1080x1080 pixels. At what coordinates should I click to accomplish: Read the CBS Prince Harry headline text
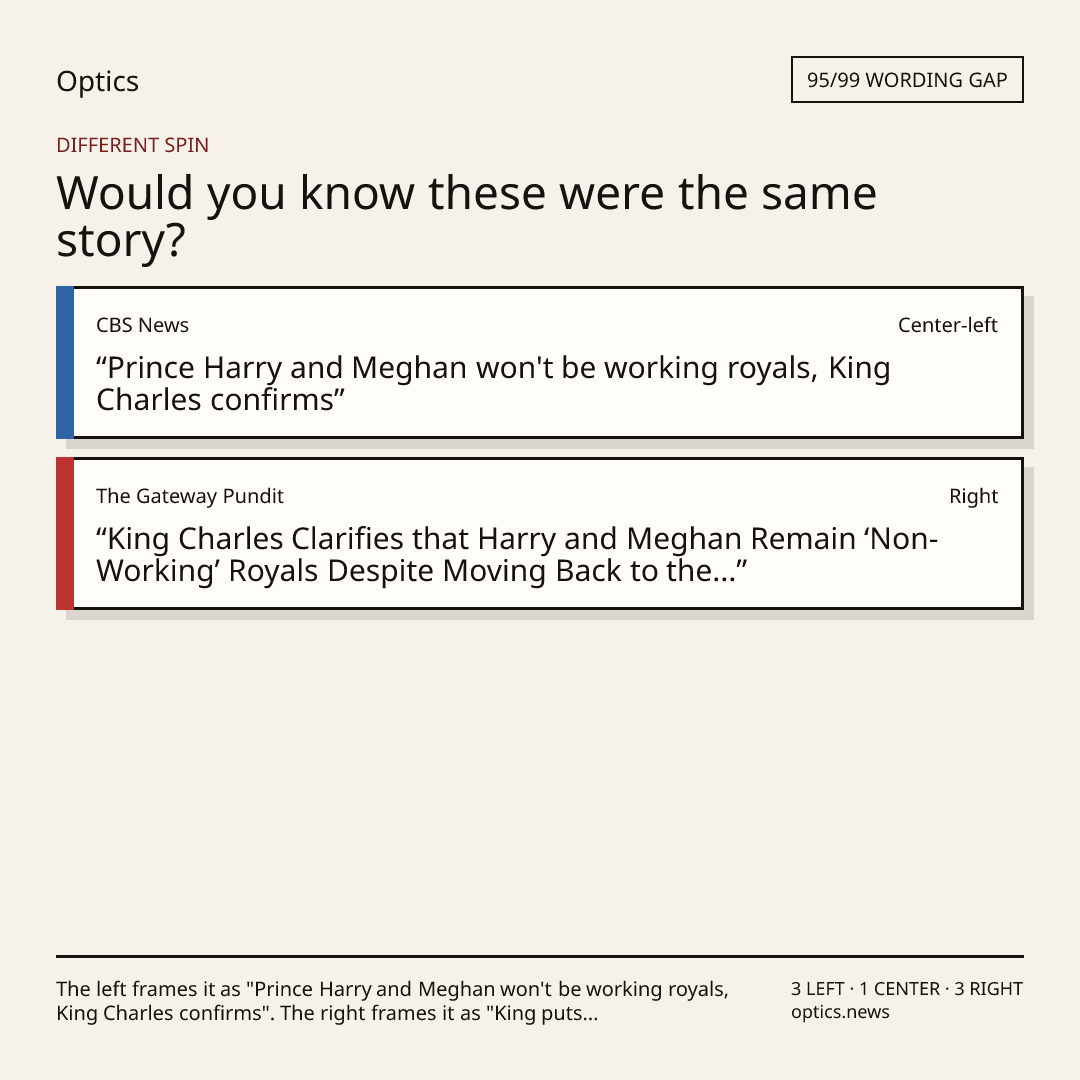point(493,384)
